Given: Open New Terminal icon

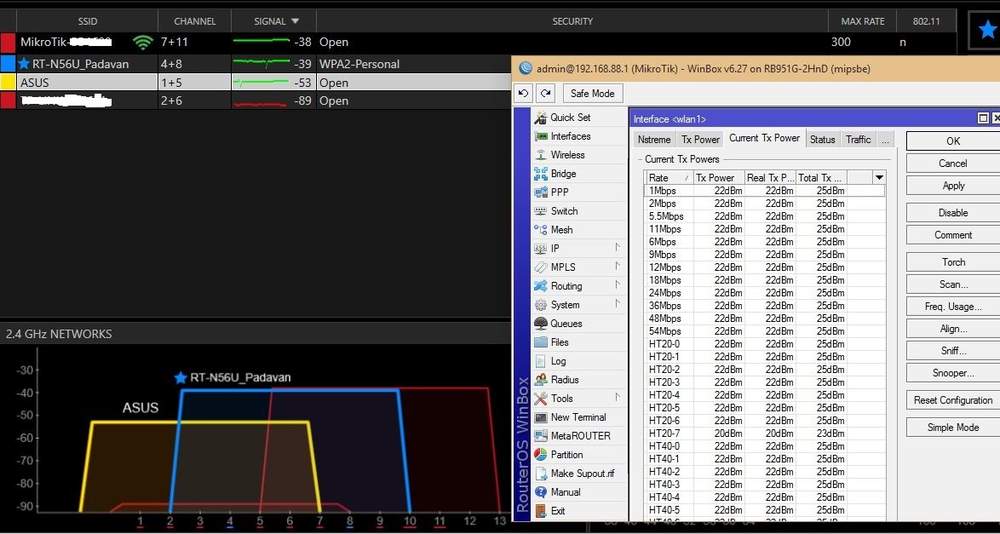Looking at the screenshot, I should pyautogui.click(x=541, y=417).
